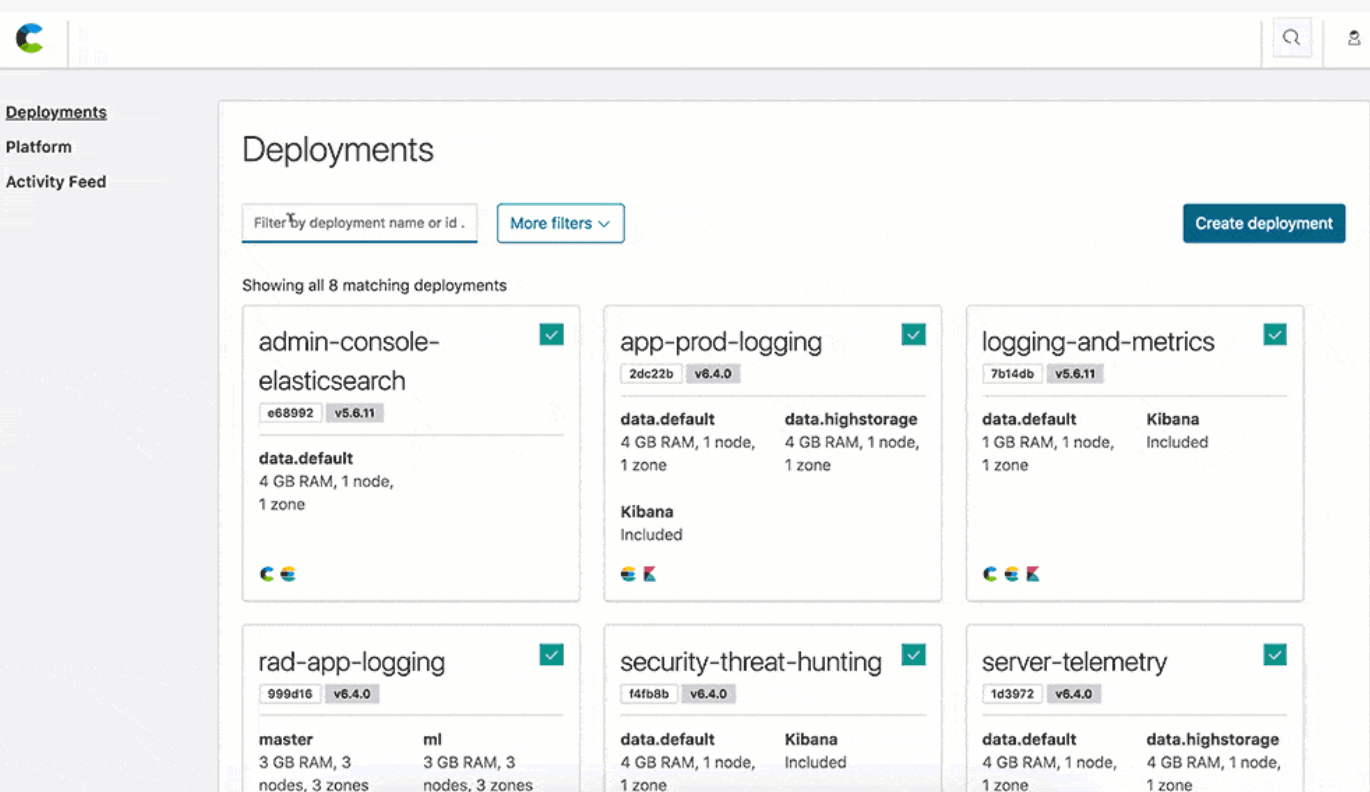Toggle checkbox on admin-console-elasticsearch card
1370x792 pixels.
tap(551, 334)
